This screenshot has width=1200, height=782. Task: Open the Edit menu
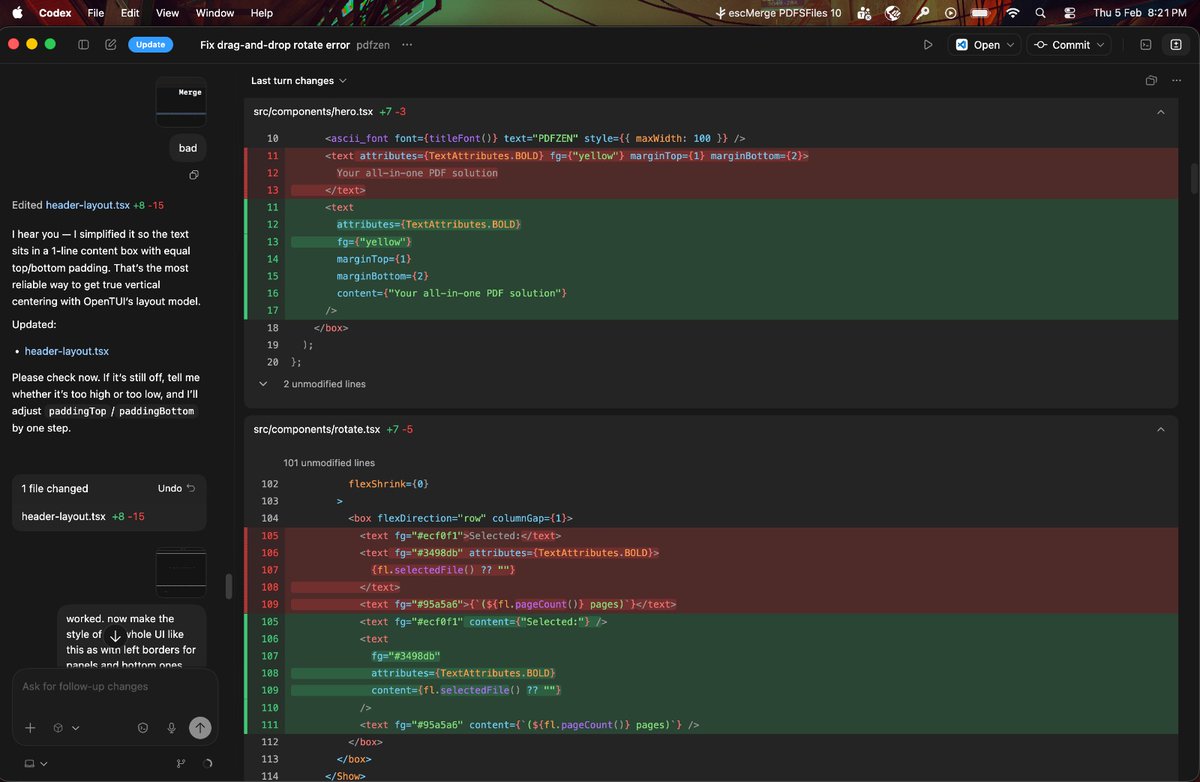point(130,13)
